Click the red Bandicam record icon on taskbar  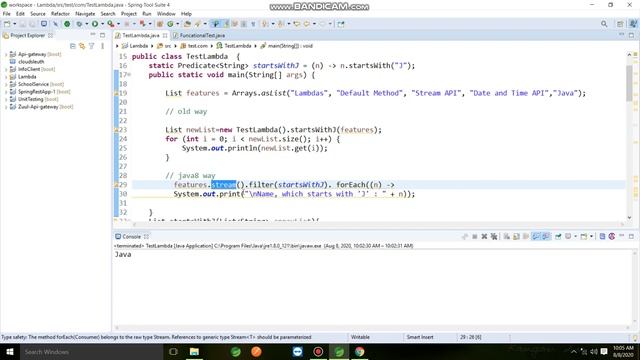pos(318,351)
